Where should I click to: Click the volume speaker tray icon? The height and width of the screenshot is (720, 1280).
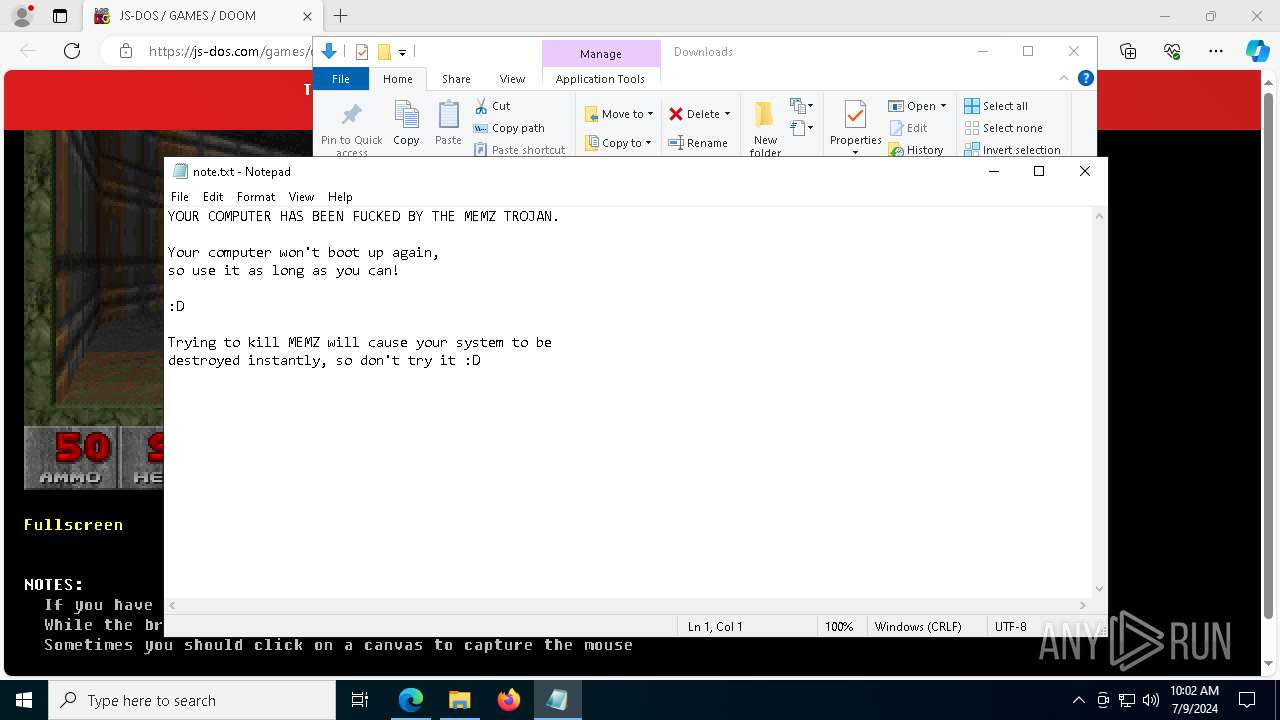(x=1151, y=700)
